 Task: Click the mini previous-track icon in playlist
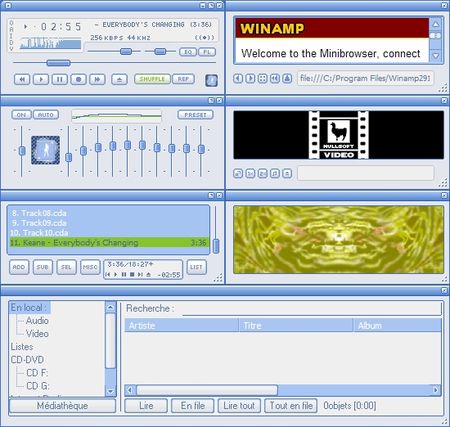pos(108,275)
